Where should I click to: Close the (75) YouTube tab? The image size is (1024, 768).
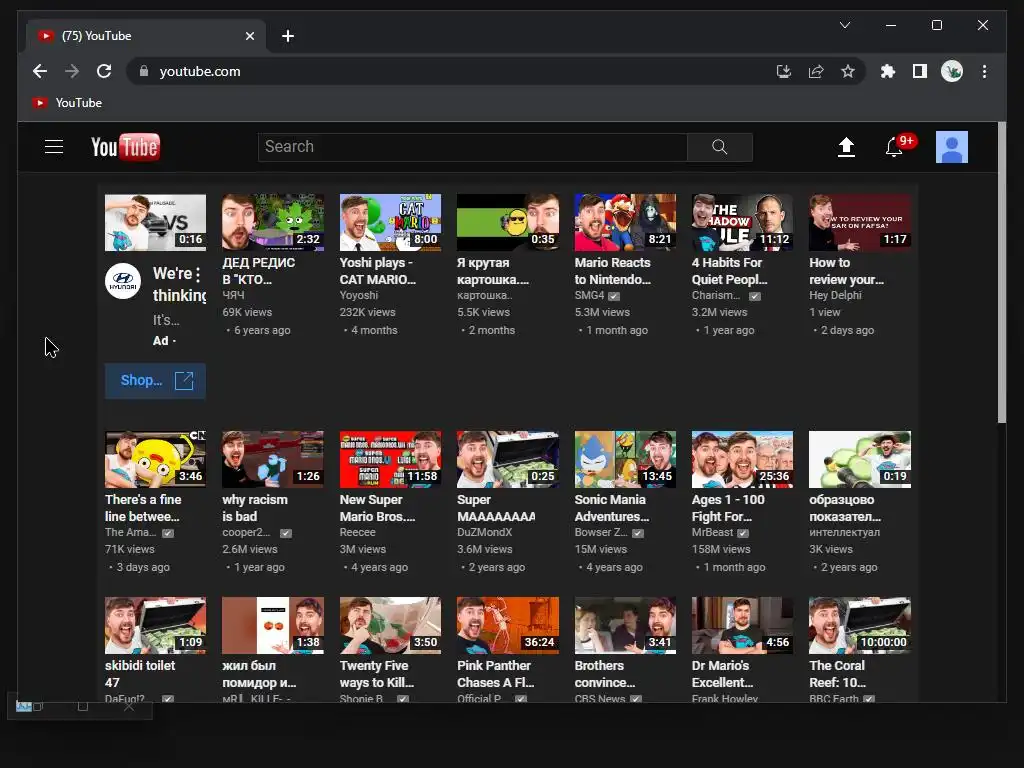pyautogui.click(x=249, y=36)
